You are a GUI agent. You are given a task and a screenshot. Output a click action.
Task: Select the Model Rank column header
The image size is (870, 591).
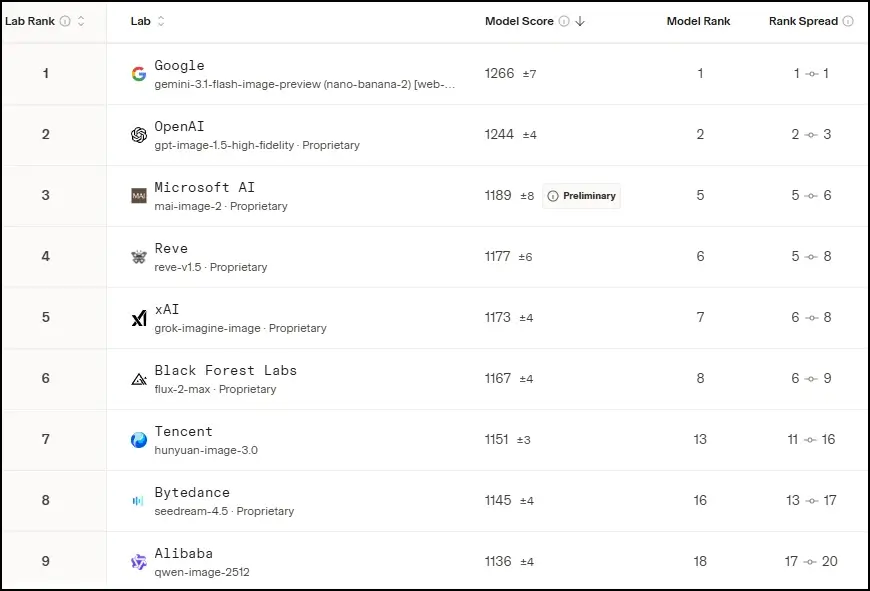coord(698,21)
